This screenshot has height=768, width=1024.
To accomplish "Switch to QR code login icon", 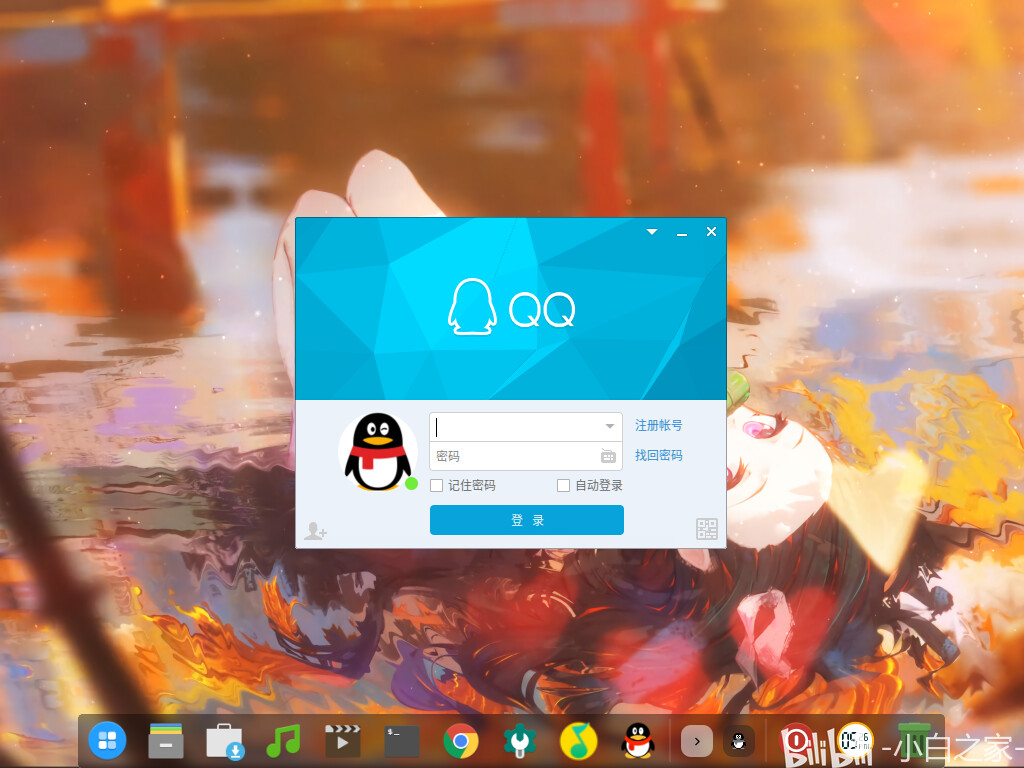I will (707, 529).
